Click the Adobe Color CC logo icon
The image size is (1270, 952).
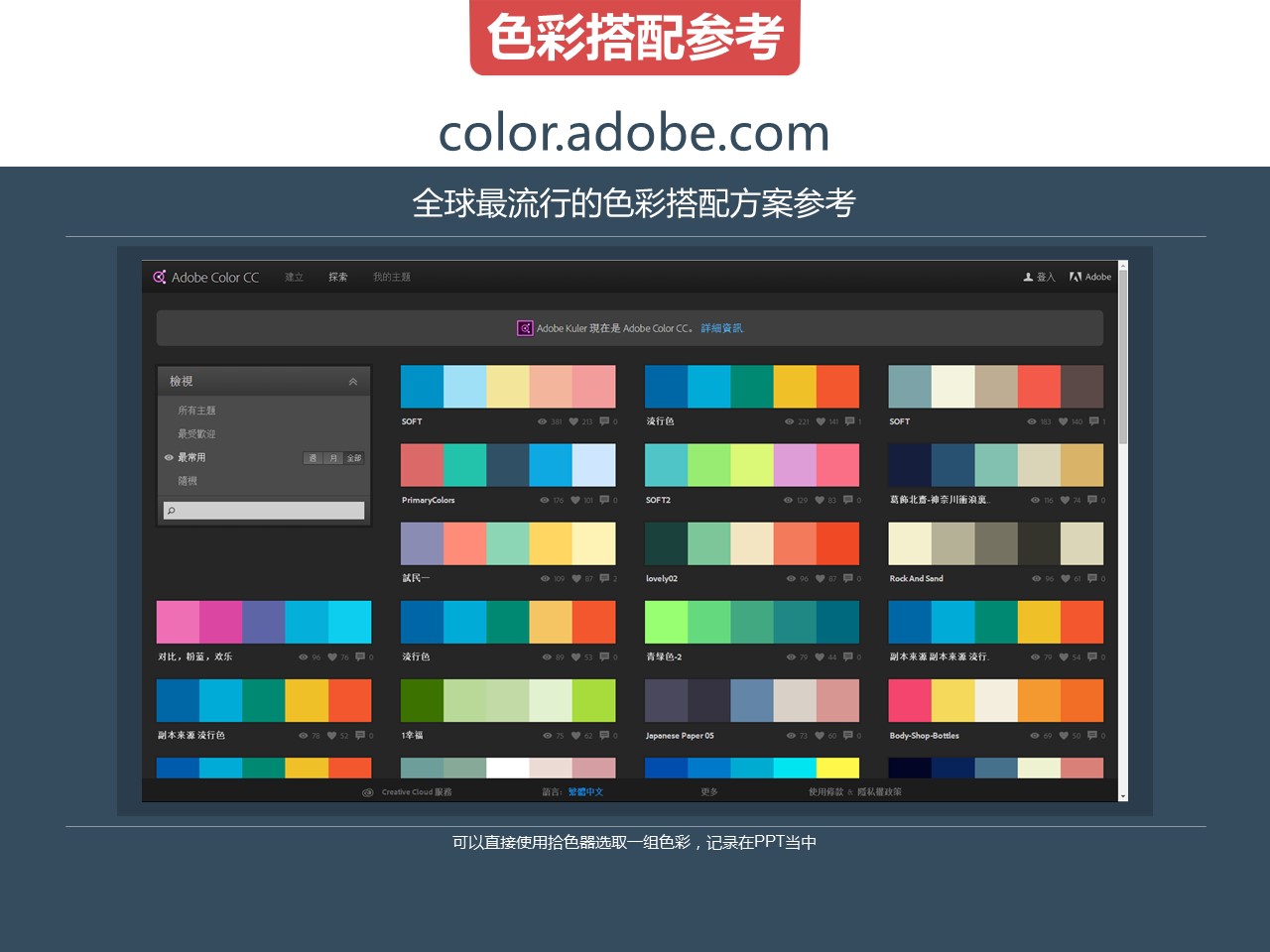click(x=160, y=277)
